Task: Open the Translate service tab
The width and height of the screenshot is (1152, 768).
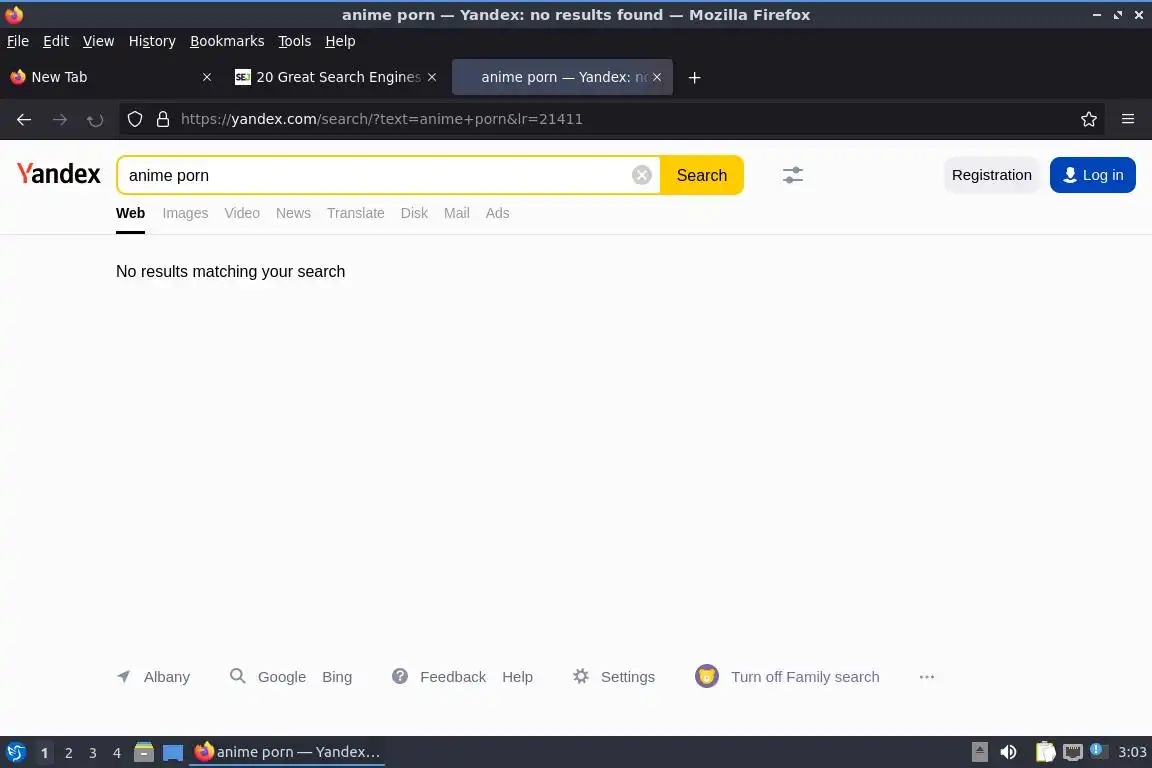Action: (356, 213)
